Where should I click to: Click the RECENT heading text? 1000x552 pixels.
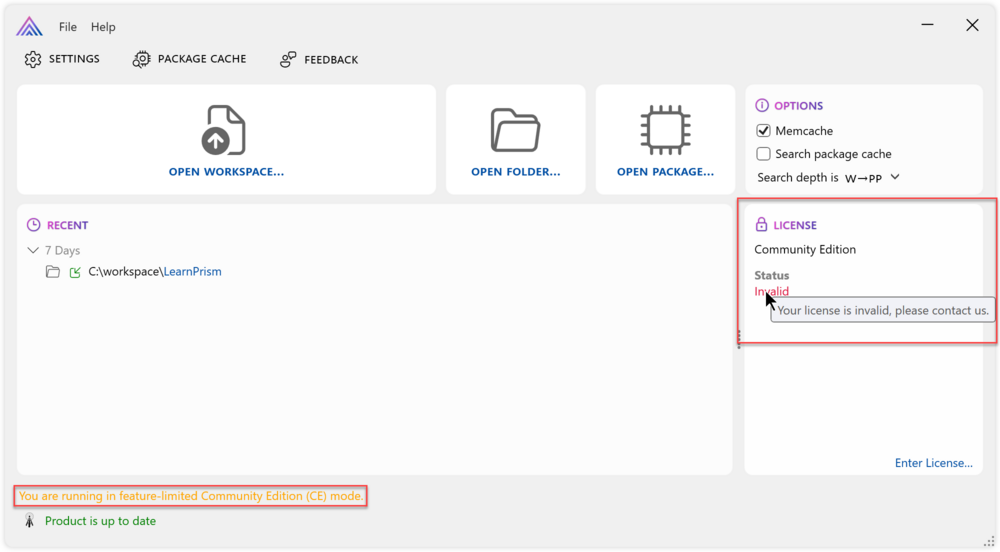pos(68,225)
